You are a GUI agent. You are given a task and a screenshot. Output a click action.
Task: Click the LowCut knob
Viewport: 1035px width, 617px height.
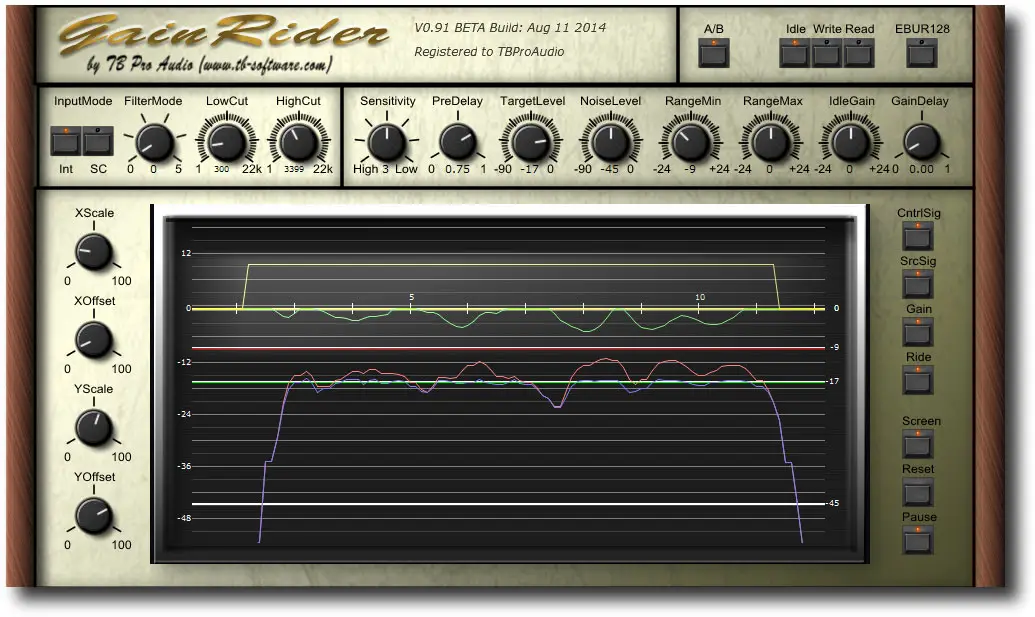tap(226, 142)
